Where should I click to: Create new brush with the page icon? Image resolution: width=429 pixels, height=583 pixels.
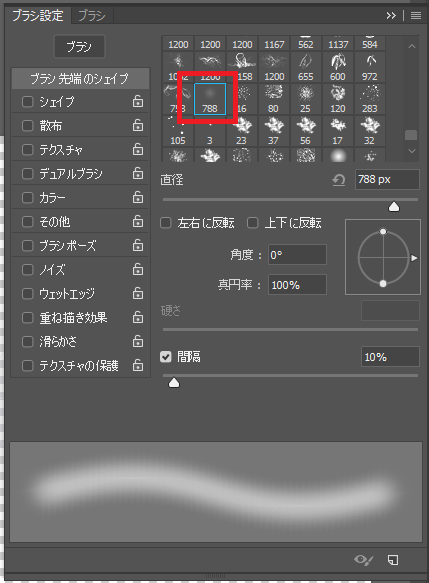click(x=393, y=560)
